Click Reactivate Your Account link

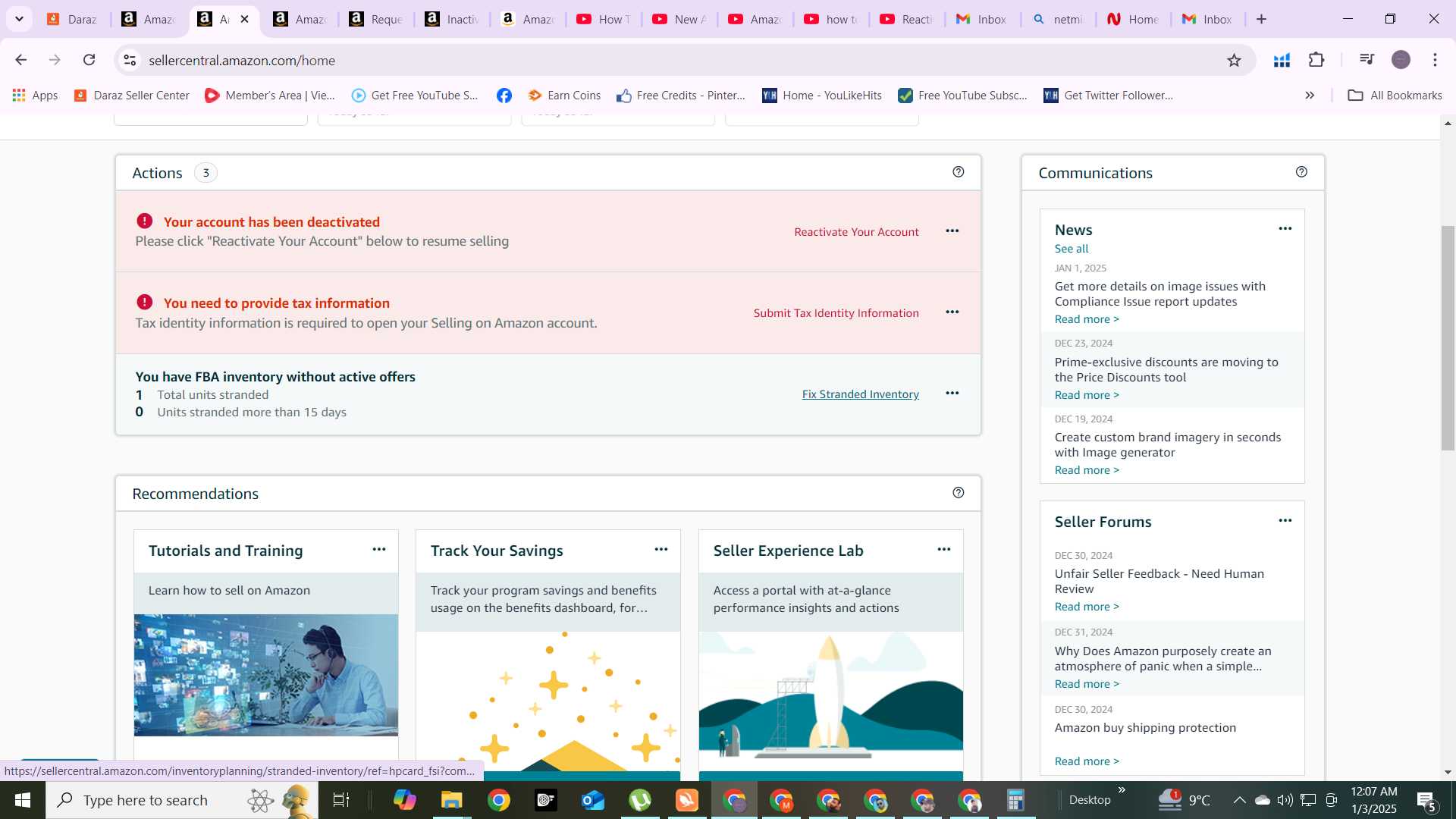point(856,232)
